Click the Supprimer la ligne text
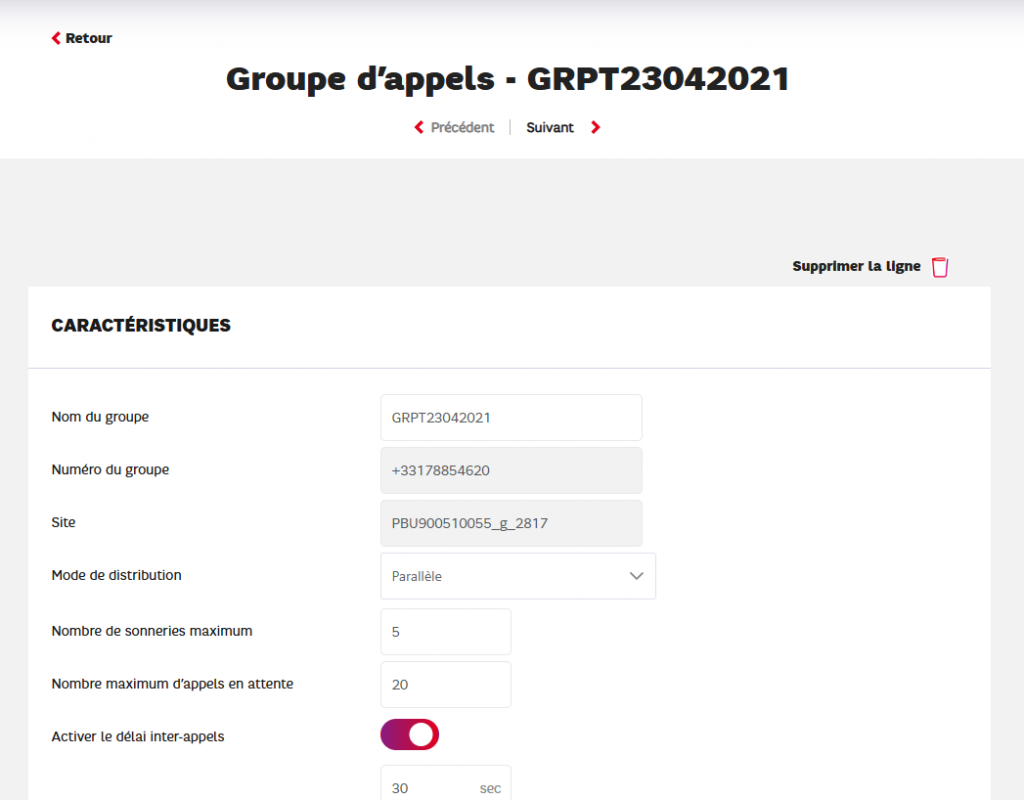 coord(856,267)
